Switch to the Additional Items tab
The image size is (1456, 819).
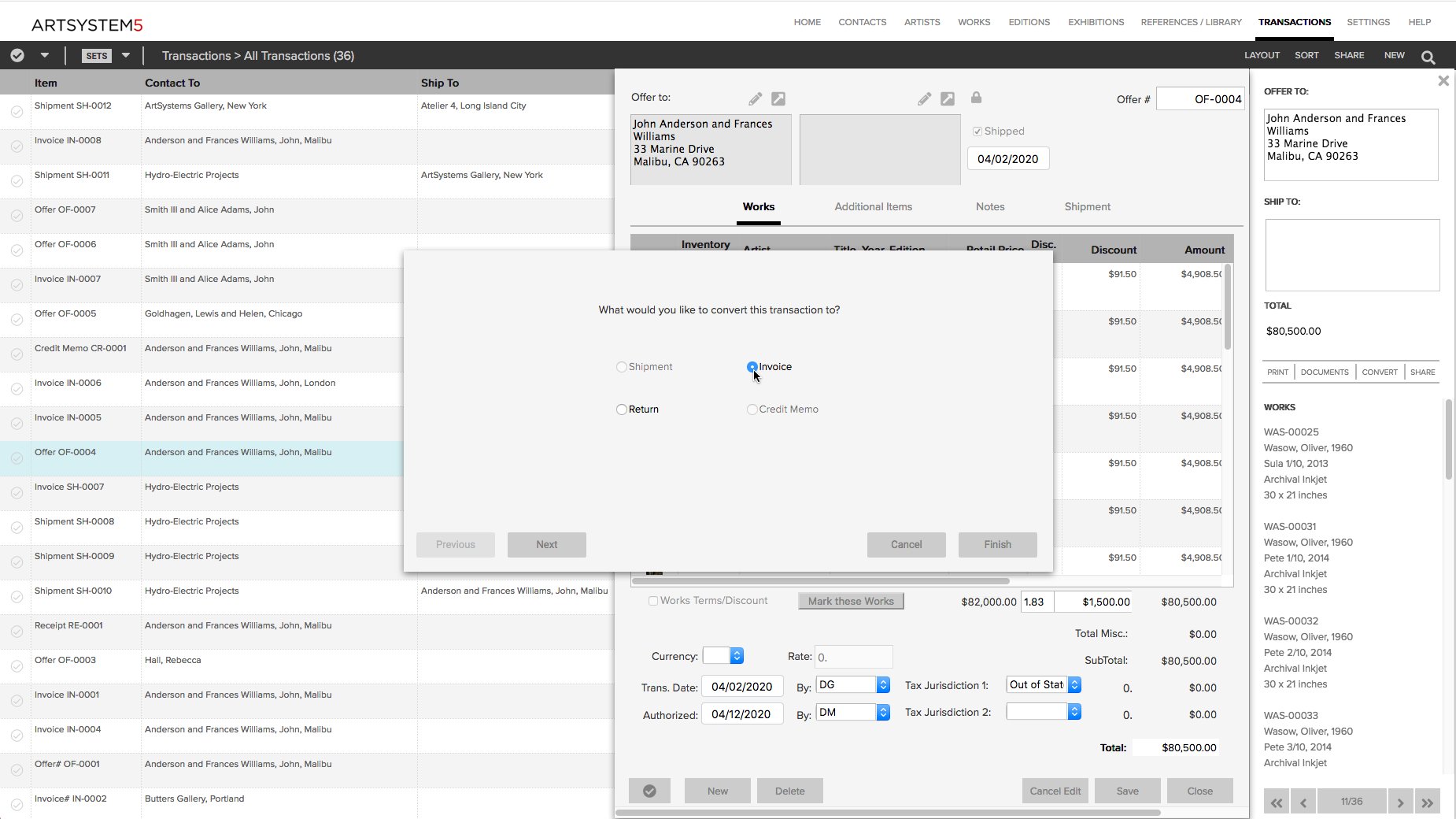(x=874, y=206)
